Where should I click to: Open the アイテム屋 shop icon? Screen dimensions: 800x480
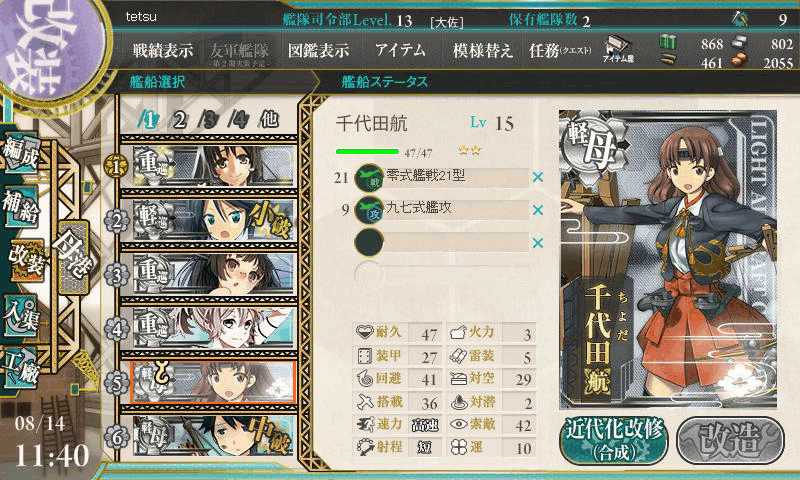coord(618,50)
